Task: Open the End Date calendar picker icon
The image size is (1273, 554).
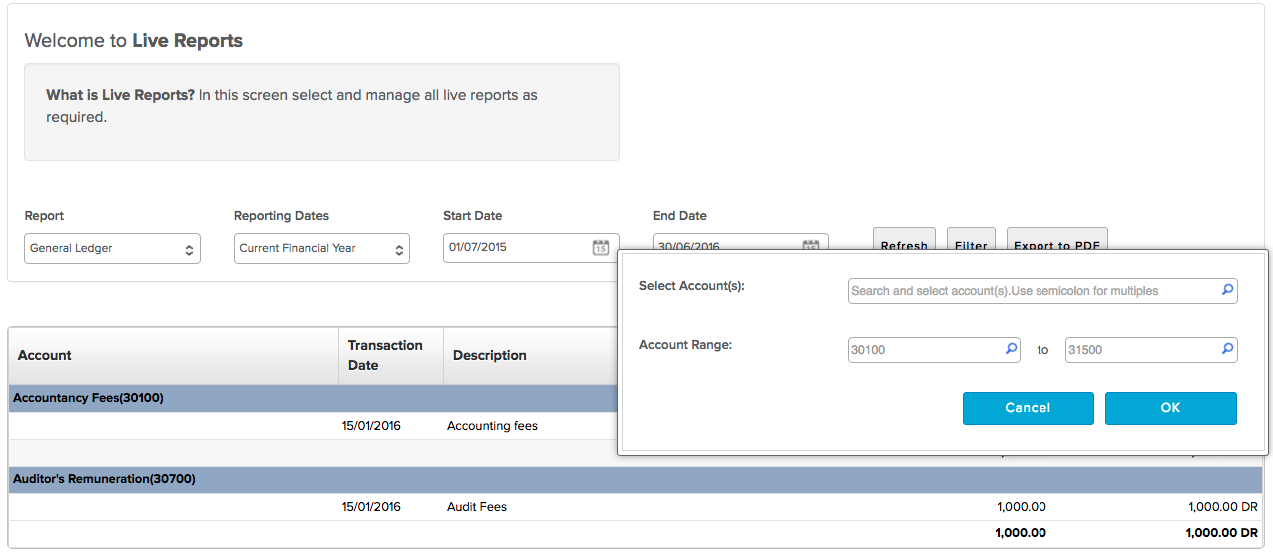Action: [810, 245]
